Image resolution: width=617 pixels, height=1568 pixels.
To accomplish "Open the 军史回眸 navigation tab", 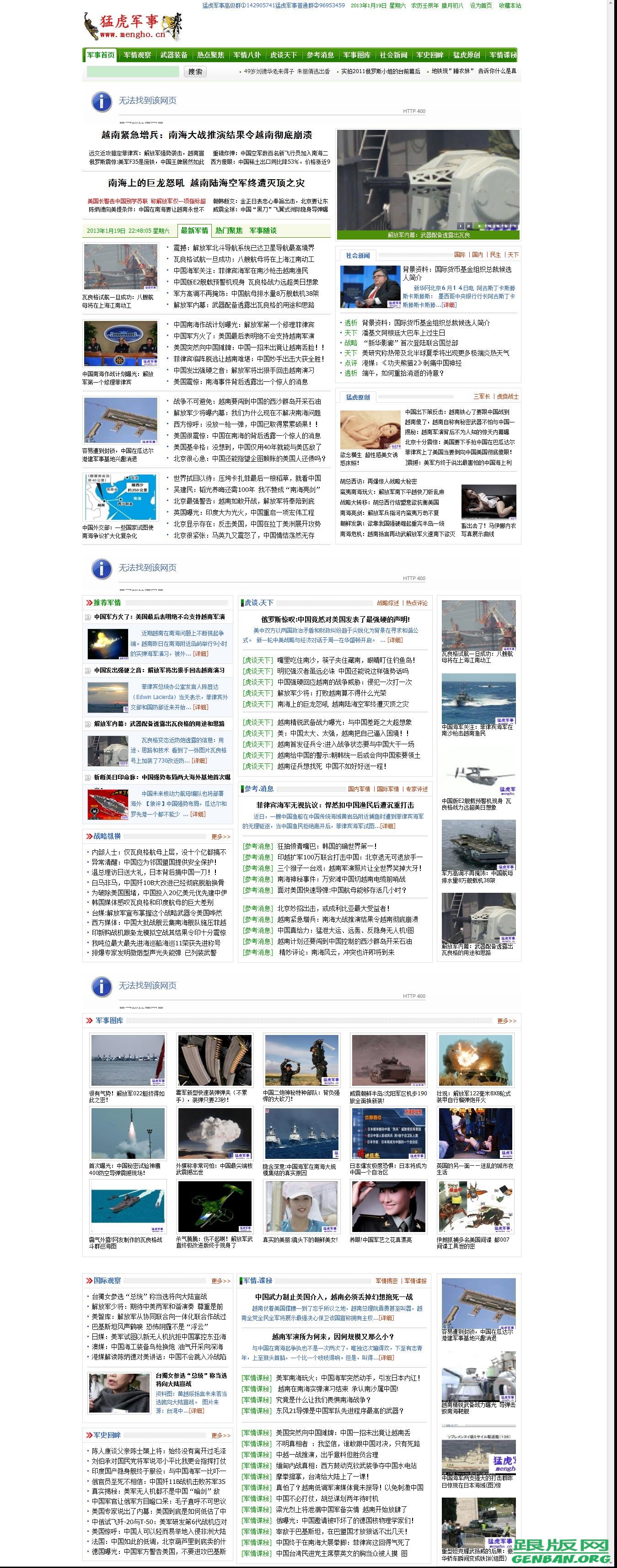I will [x=429, y=55].
